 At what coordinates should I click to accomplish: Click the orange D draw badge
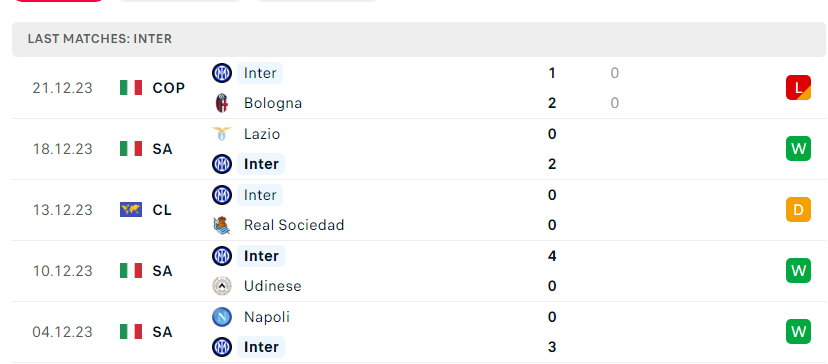pyautogui.click(x=798, y=210)
